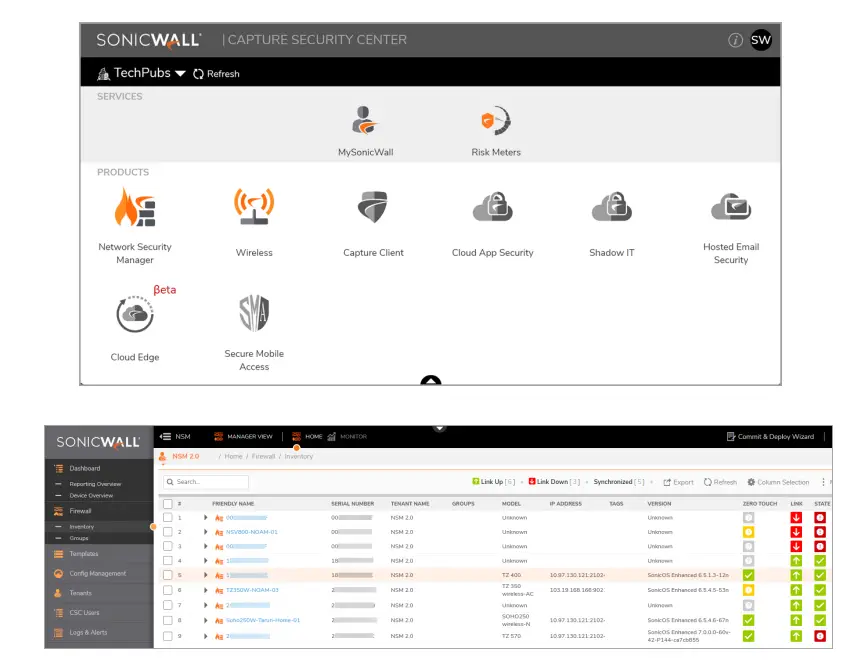Image resolution: width=861 pixels, height=665 pixels.
Task: Launch Capture Client from products
Action: click(373, 223)
